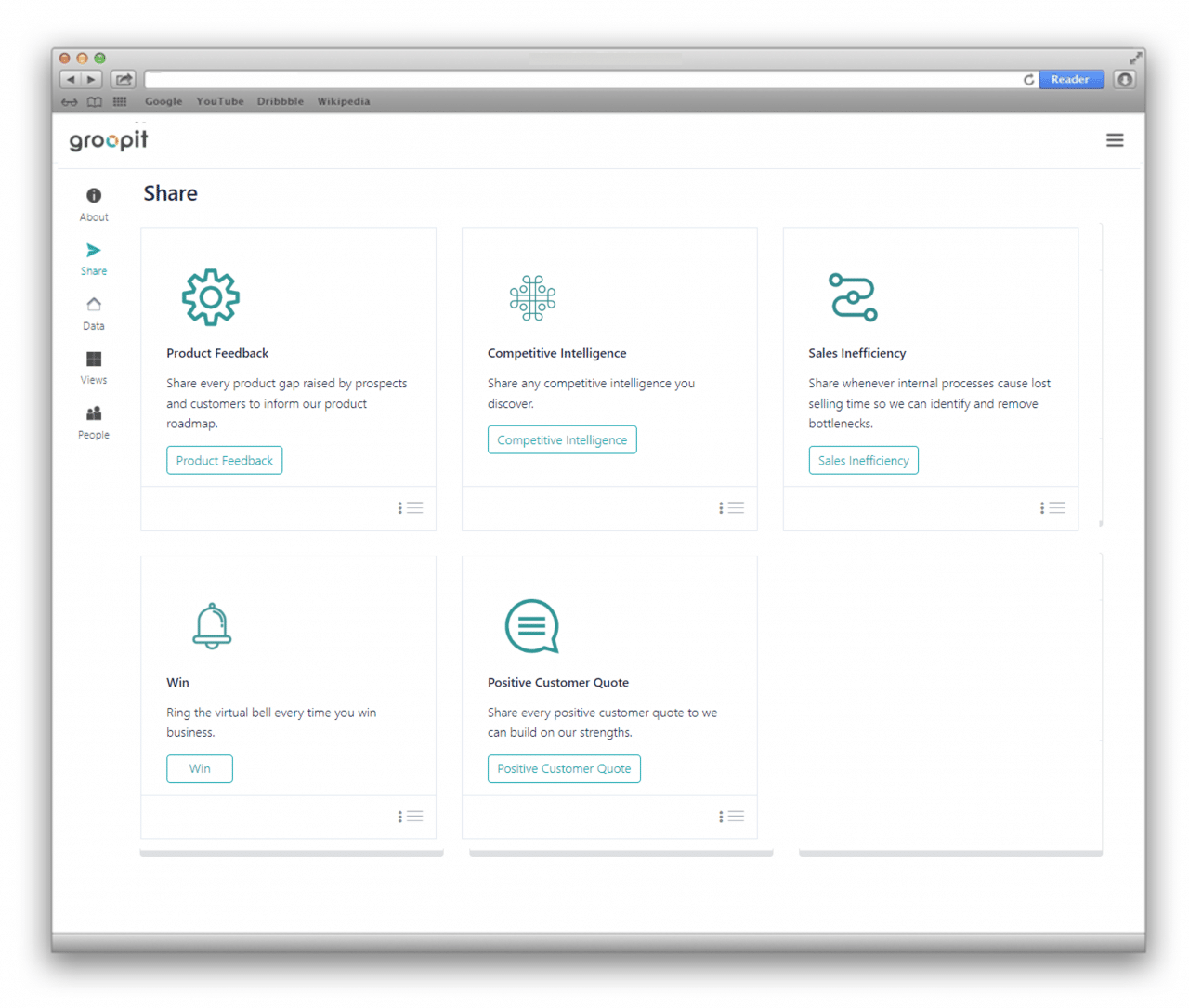Image resolution: width=1189 pixels, height=1008 pixels.
Task: Open the options list on Product Feedback card
Action: (410, 507)
